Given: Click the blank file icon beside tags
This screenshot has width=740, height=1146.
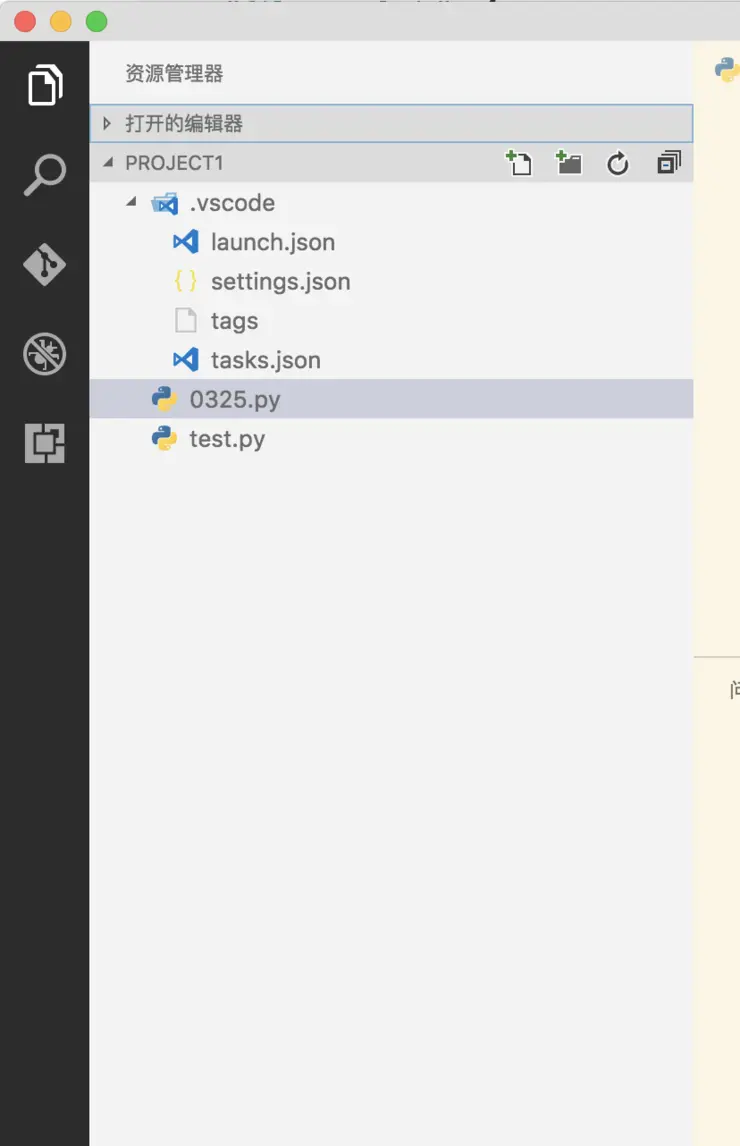Looking at the screenshot, I should (186, 320).
